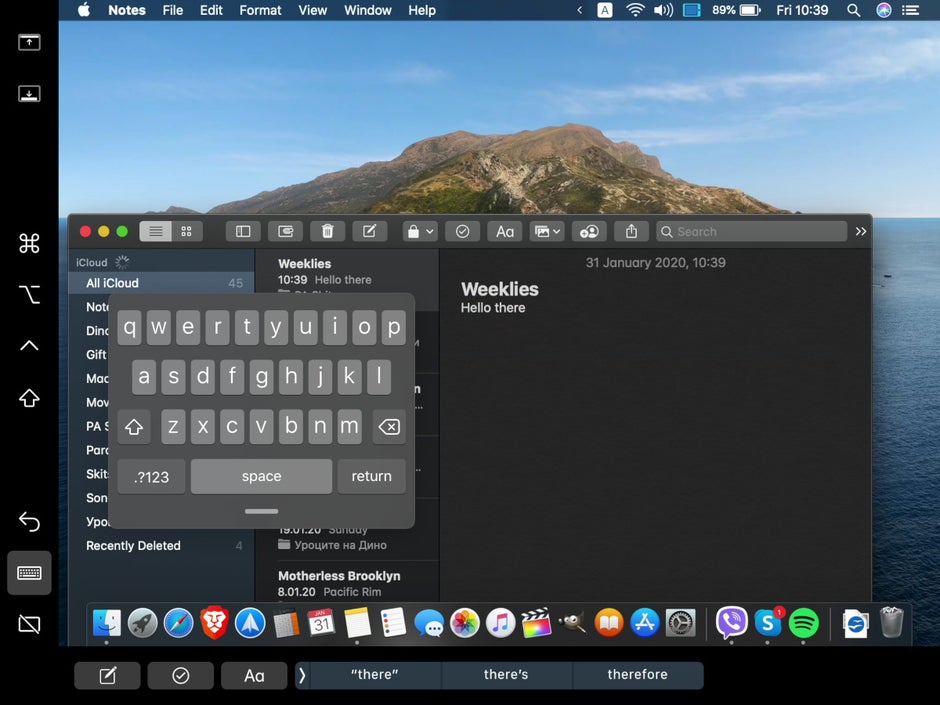Open the media insert dropdown
940x705 pixels.
pyautogui.click(x=547, y=231)
